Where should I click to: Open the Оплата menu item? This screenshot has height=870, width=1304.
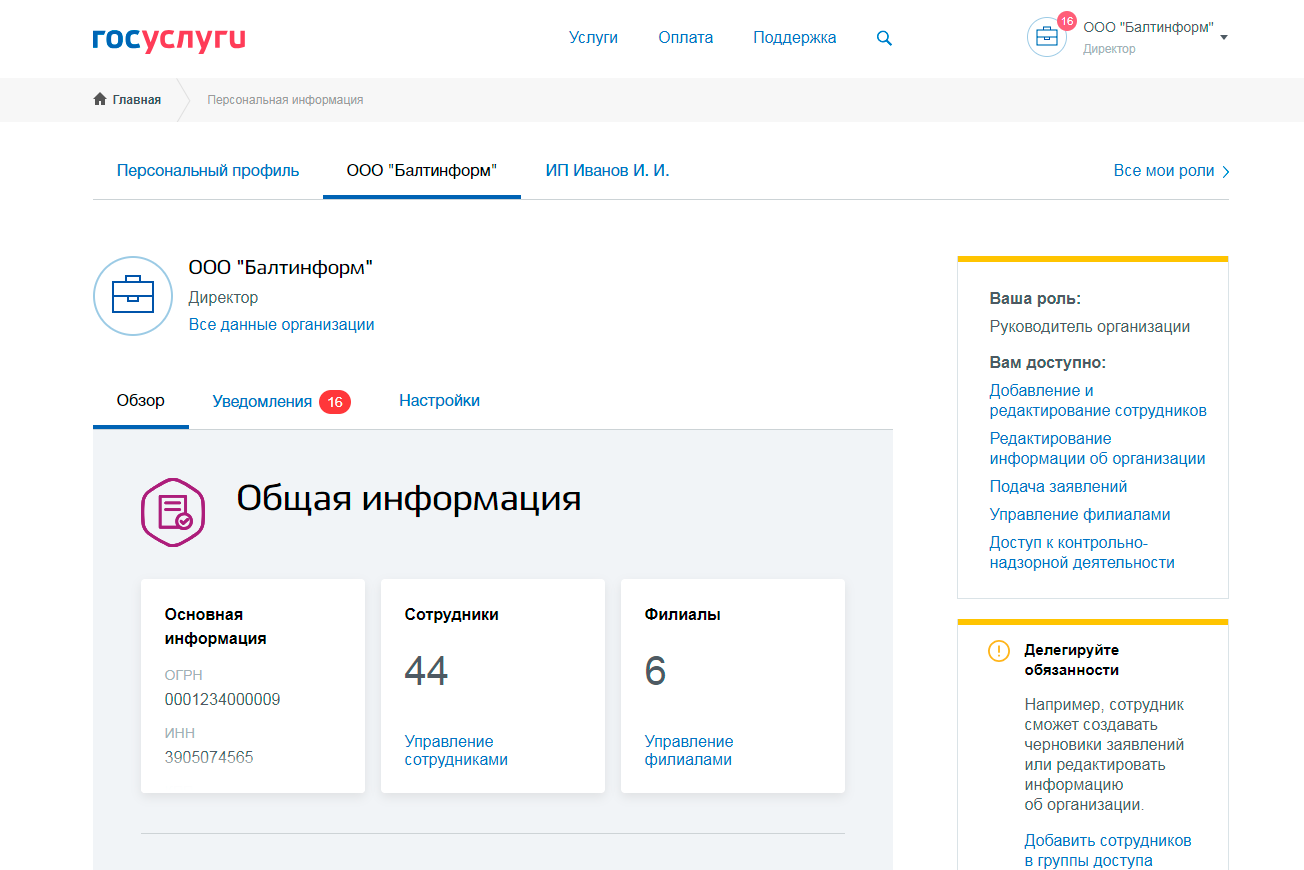click(685, 38)
